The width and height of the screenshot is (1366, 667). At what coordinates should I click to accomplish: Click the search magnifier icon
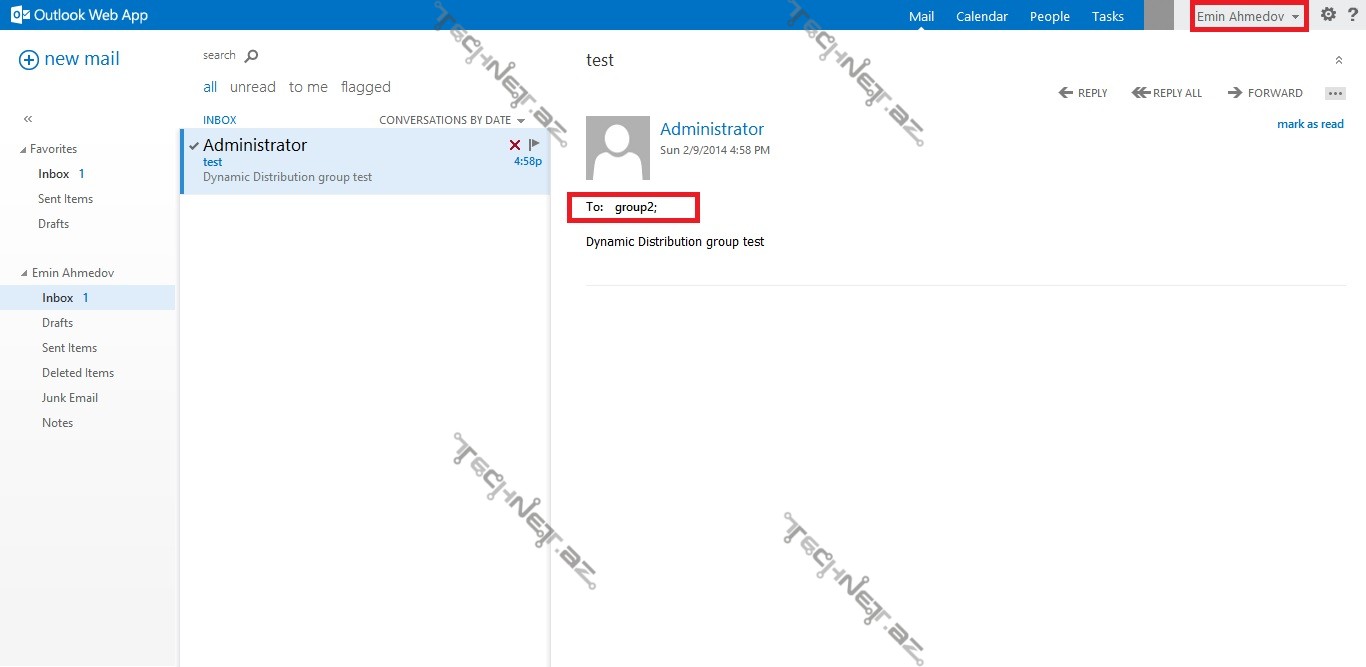(x=251, y=56)
